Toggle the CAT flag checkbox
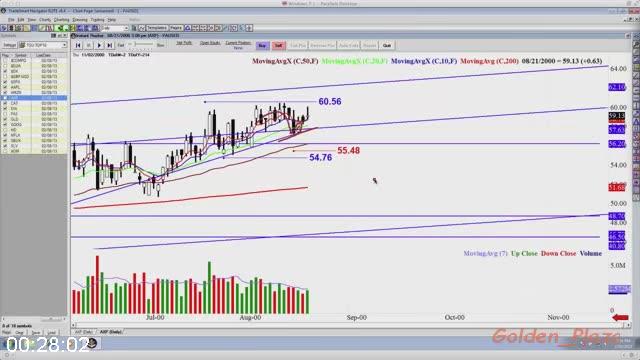640x360 pixels. 5,103
